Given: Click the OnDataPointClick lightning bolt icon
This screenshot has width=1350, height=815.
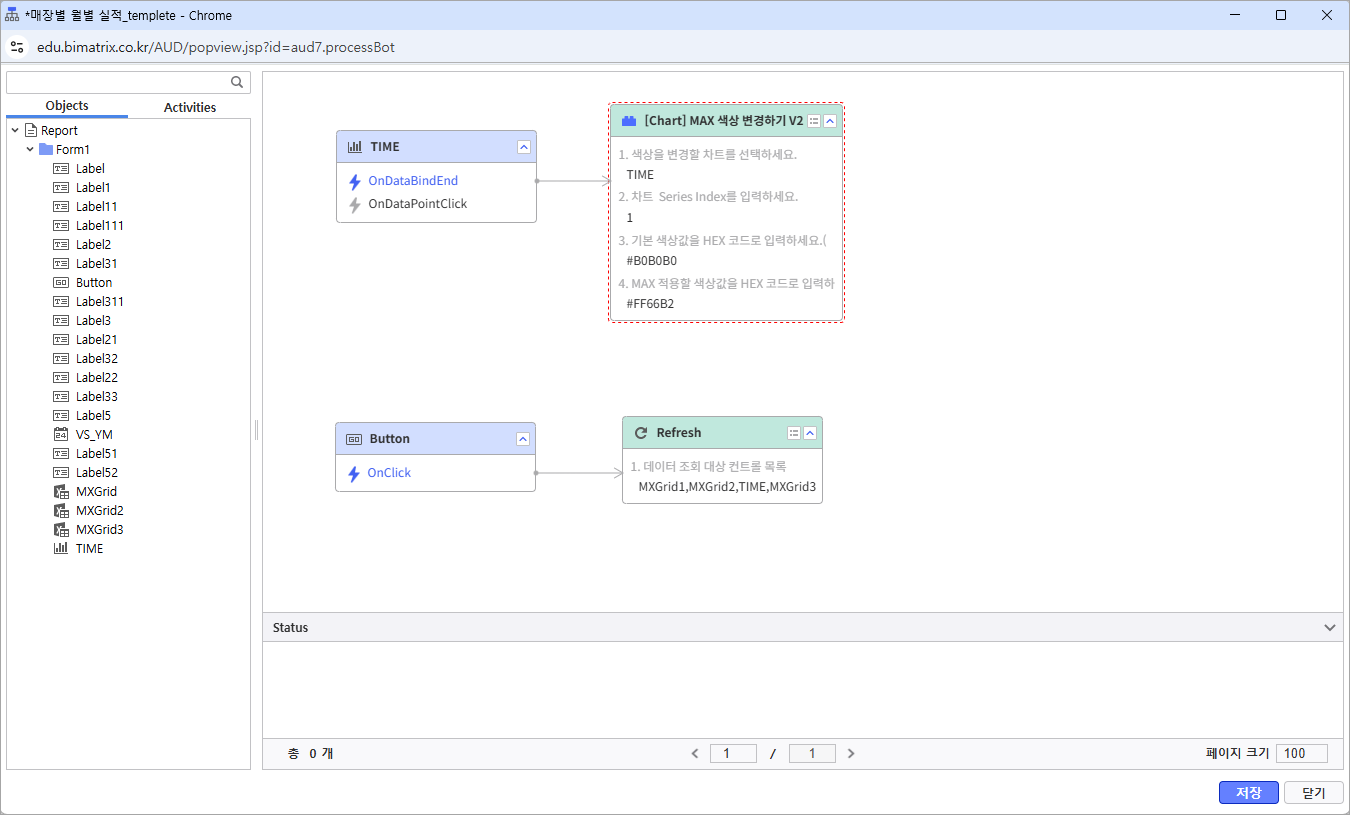Looking at the screenshot, I should click(354, 204).
